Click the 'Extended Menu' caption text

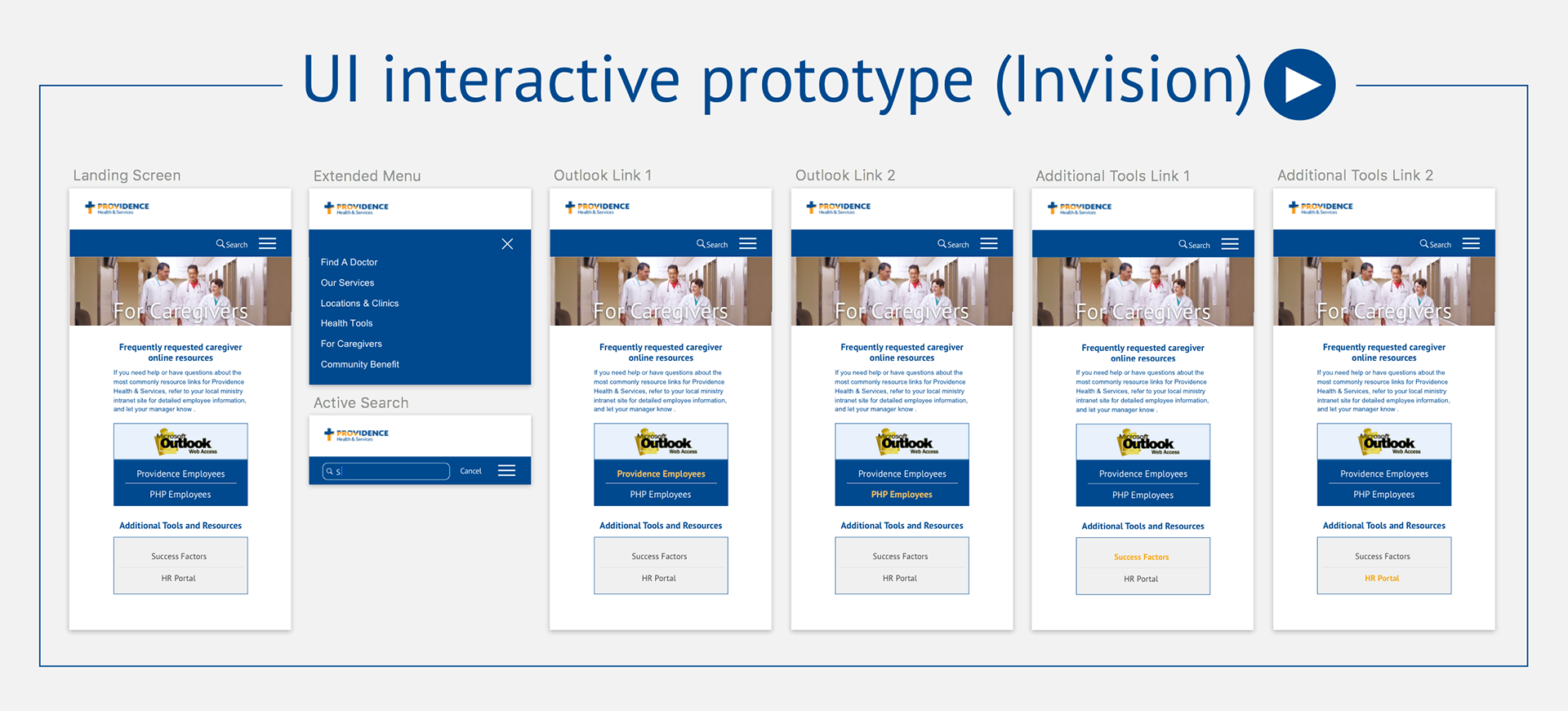click(367, 176)
